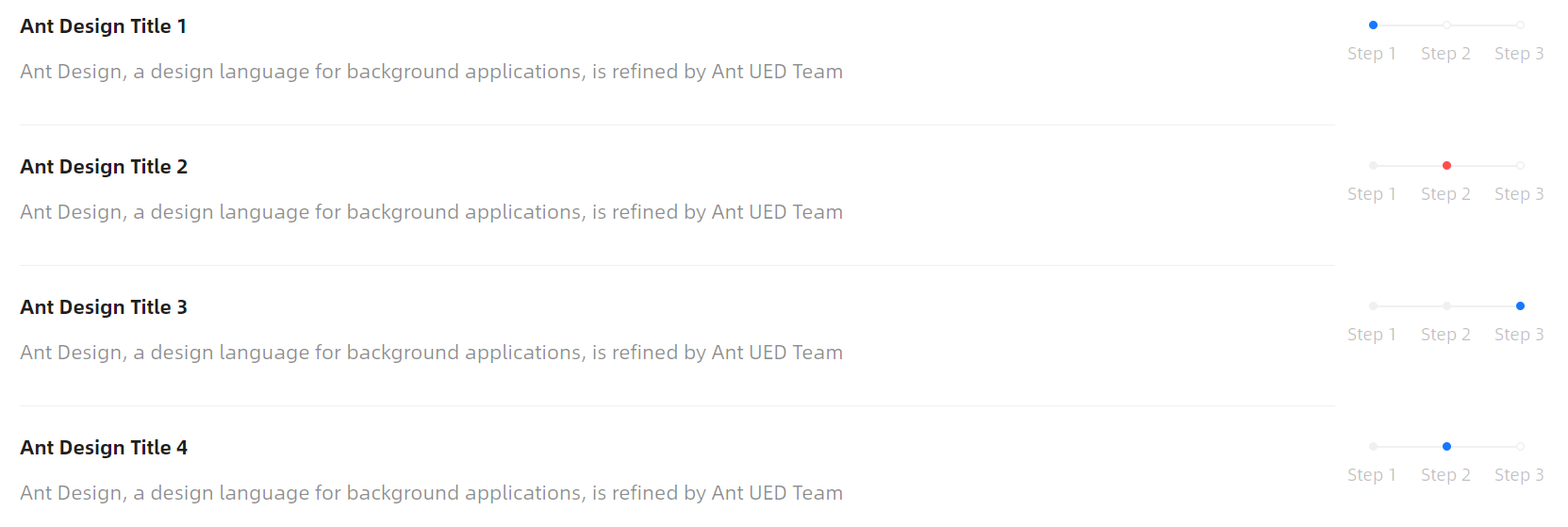Click the Step 3 dot in Title 4 row
Viewport: 1568px width, 527px height.
click(x=1520, y=447)
